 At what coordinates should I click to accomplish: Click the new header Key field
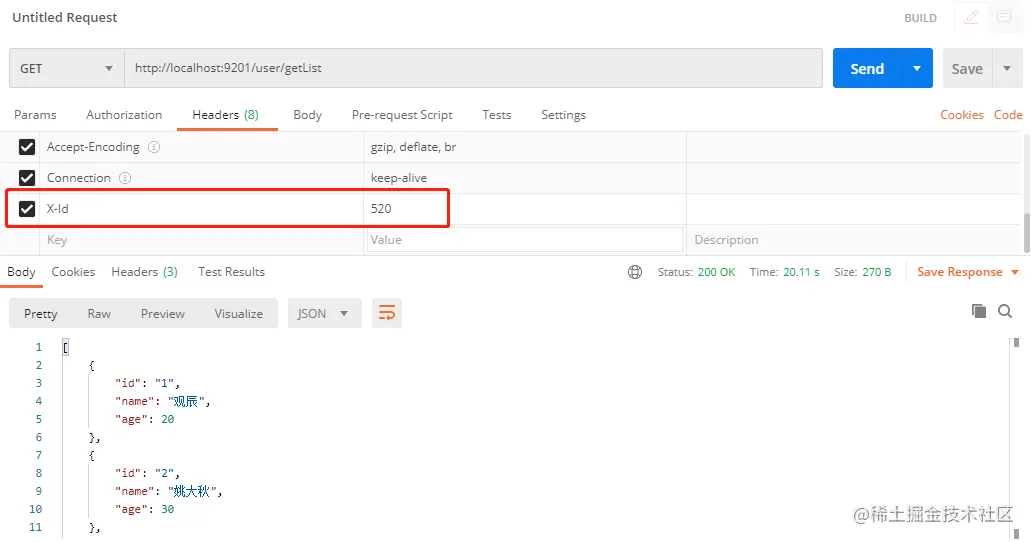(202, 240)
